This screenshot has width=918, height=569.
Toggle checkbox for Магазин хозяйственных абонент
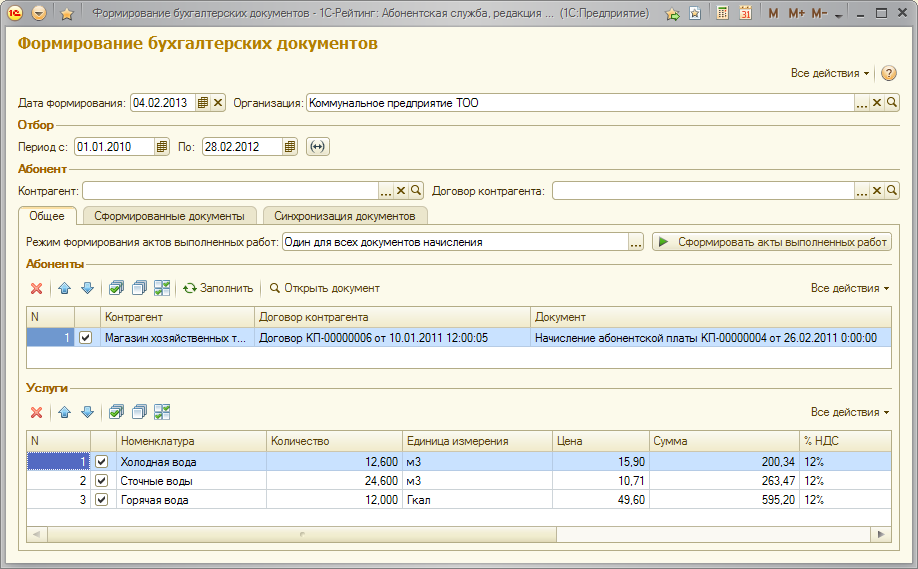[85, 338]
